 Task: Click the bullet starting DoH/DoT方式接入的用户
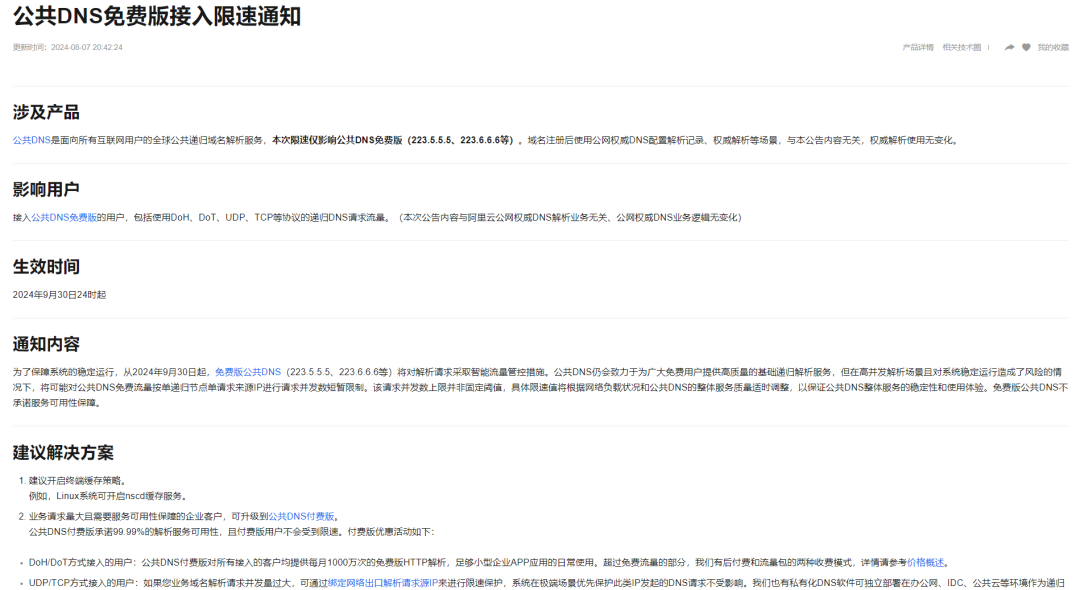pyautogui.click(x=489, y=562)
